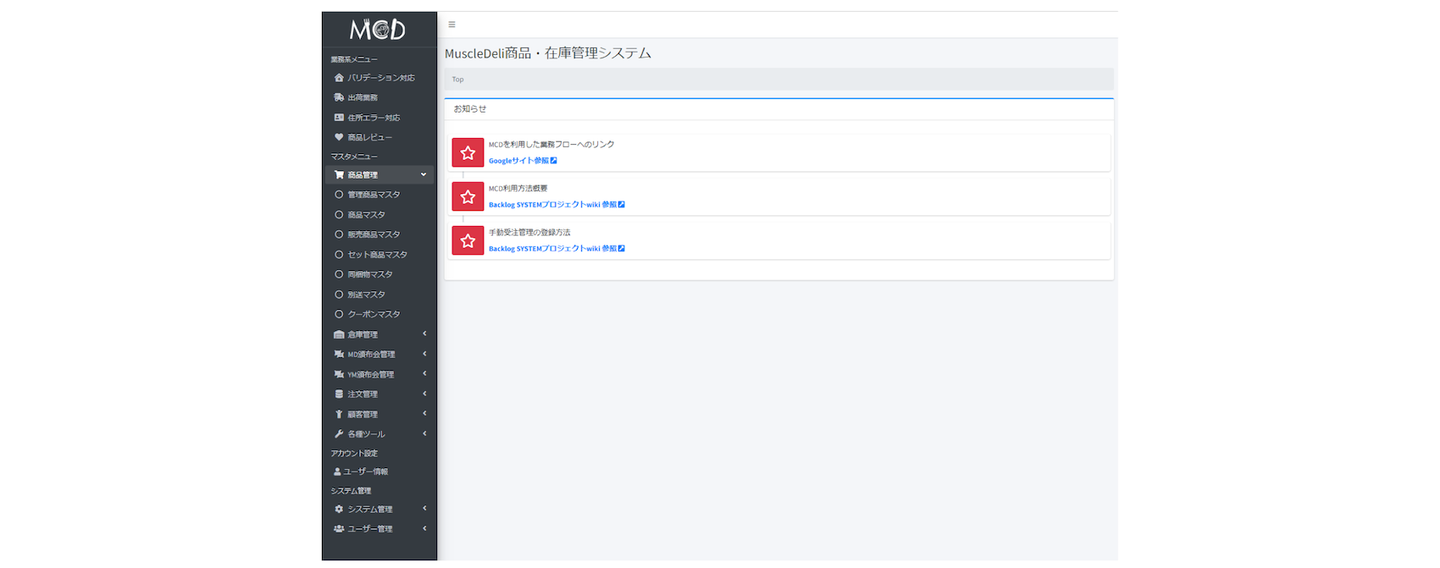
Task: Expand the 各種ツール menu chevron
Action: [x=424, y=433]
